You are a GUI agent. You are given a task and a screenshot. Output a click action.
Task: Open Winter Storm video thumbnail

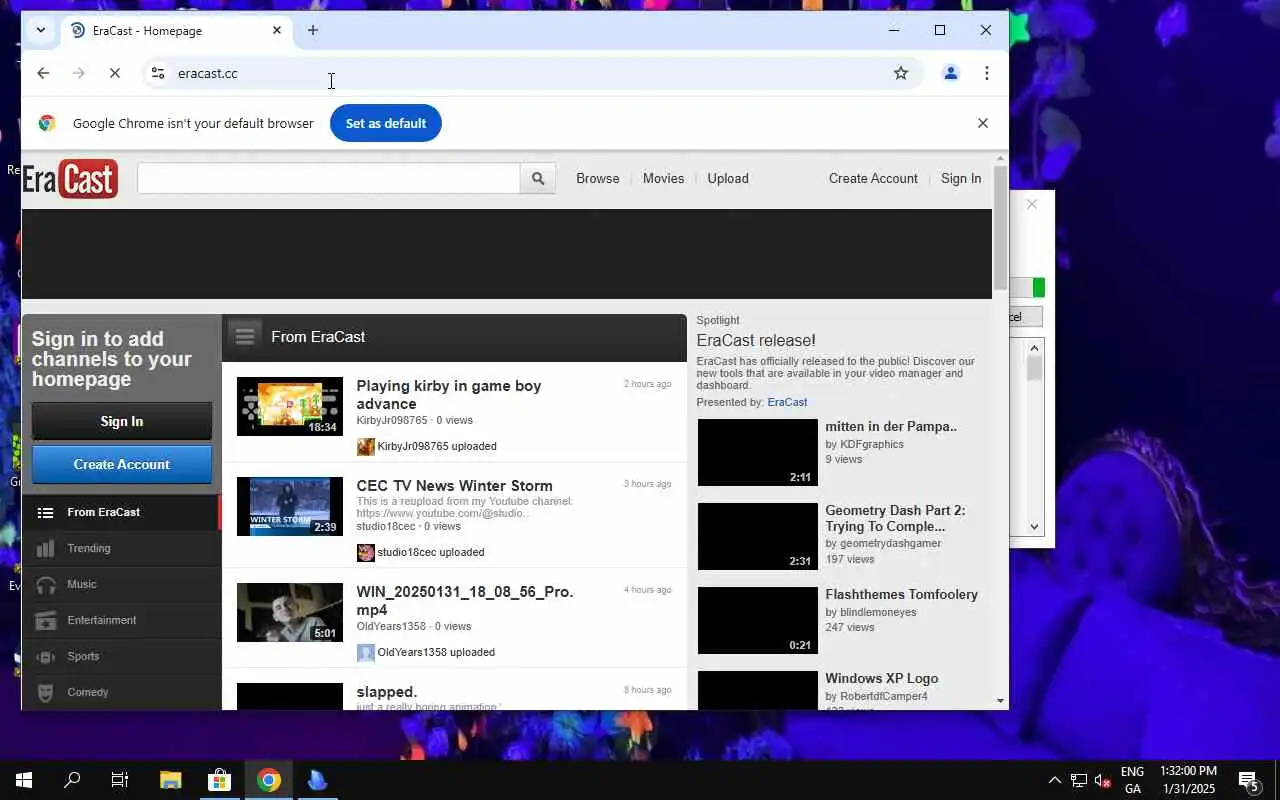(x=290, y=506)
